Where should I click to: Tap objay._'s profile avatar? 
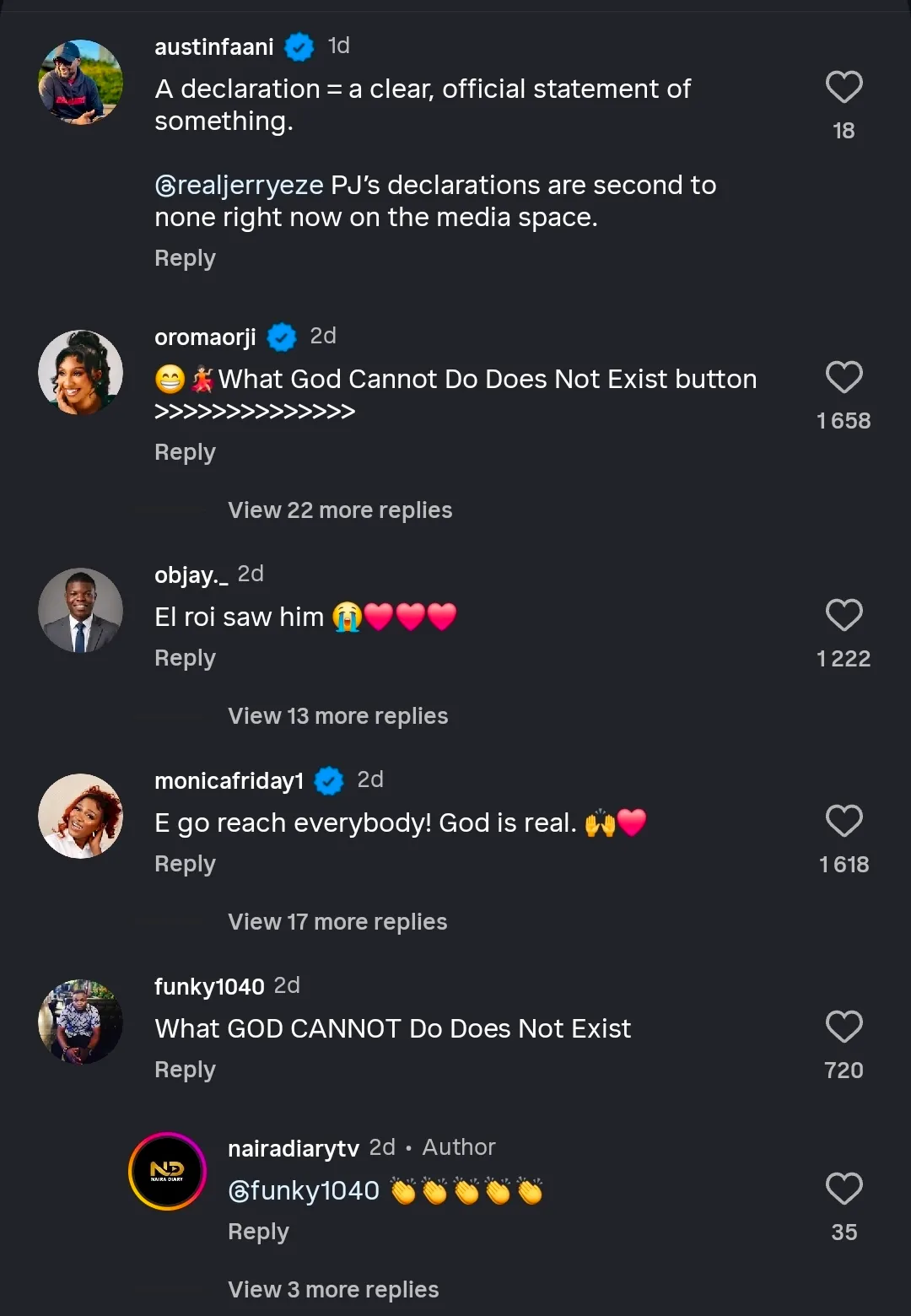click(x=81, y=610)
